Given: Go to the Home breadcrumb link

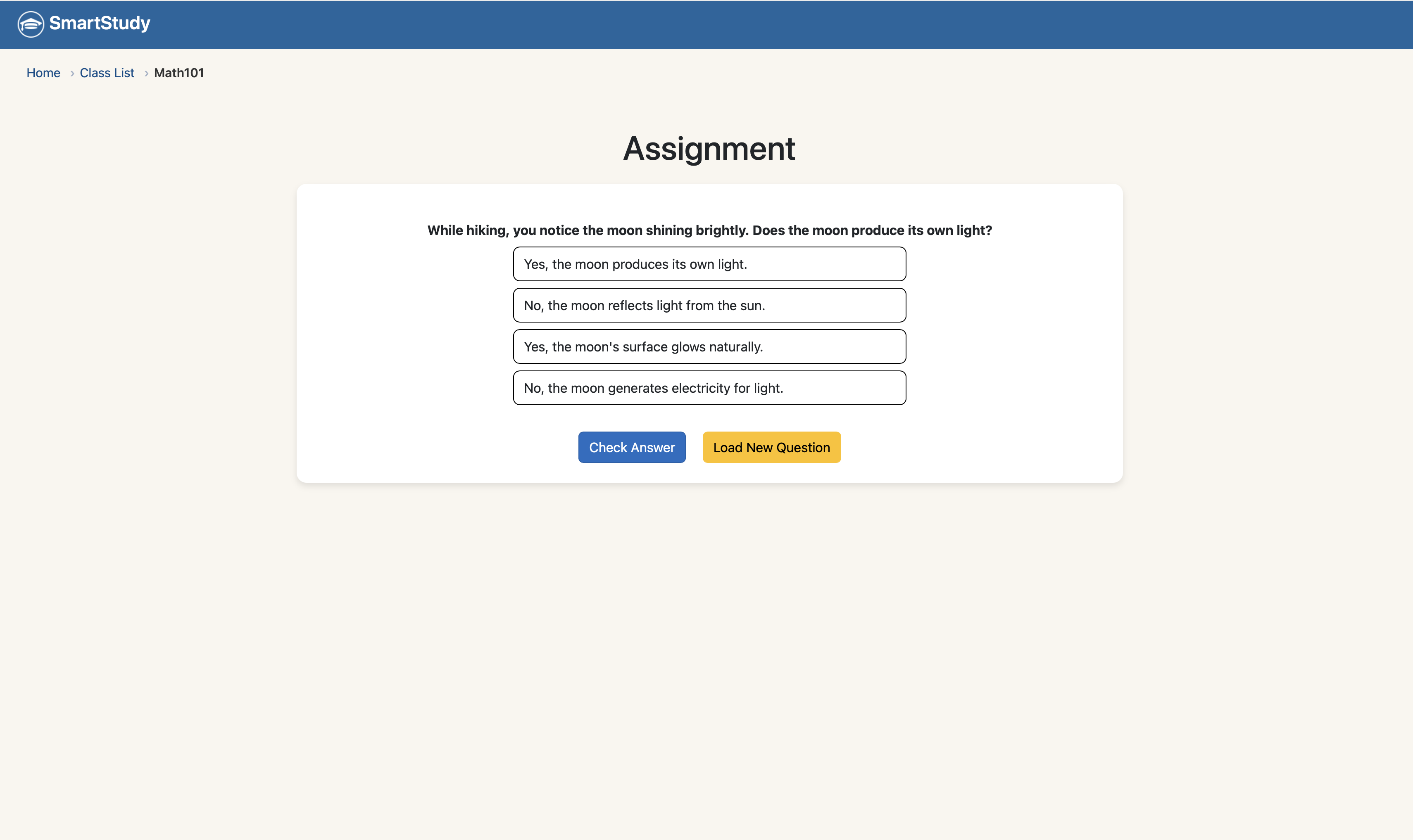Looking at the screenshot, I should pos(43,73).
